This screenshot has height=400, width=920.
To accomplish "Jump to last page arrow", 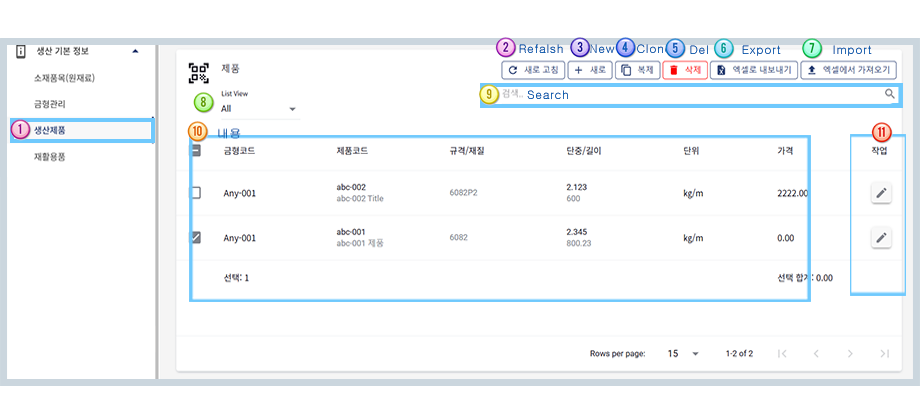I will pyautogui.click(x=884, y=353).
